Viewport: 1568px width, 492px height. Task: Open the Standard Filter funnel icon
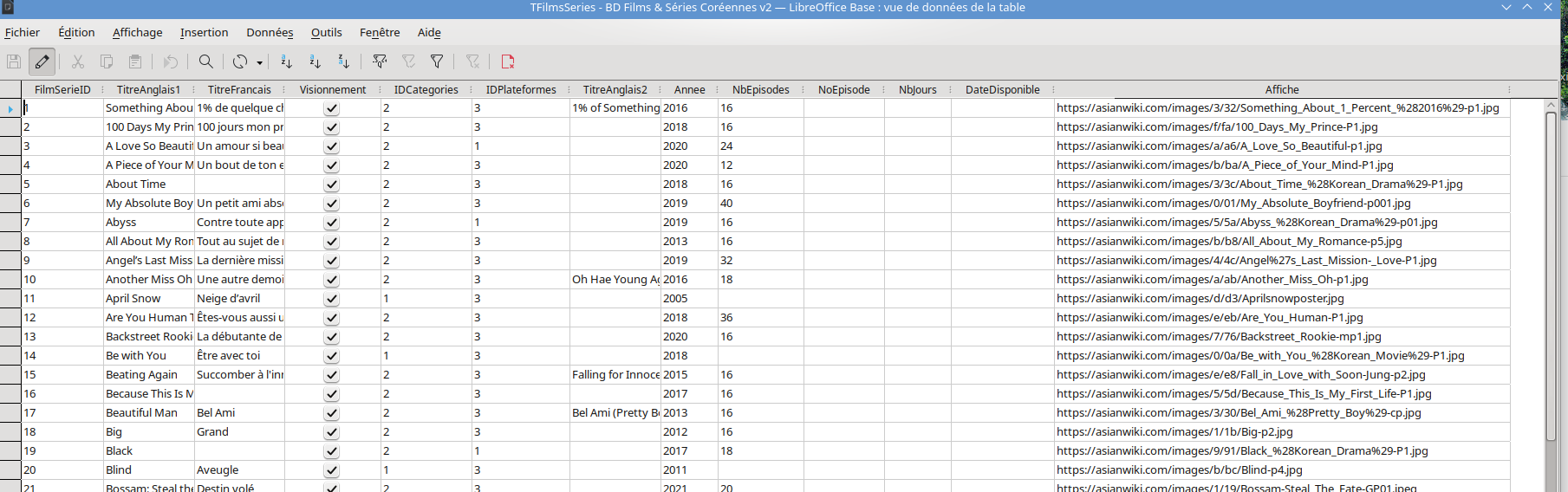tap(437, 61)
